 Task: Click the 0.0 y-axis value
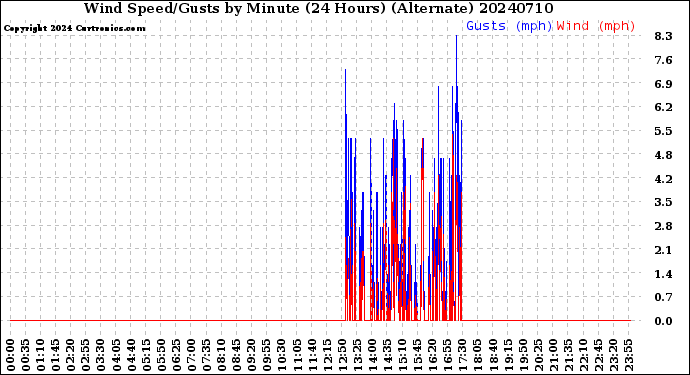pyautogui.click(x=664, y=321)
